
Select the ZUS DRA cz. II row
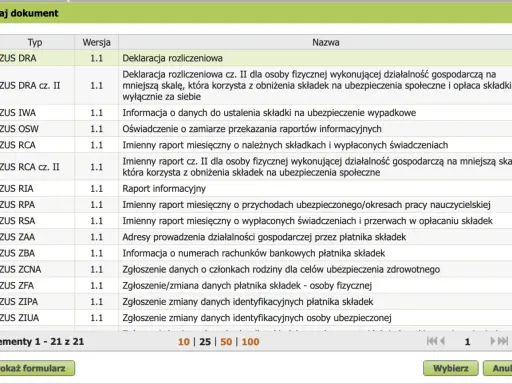[x=256, y=85]
